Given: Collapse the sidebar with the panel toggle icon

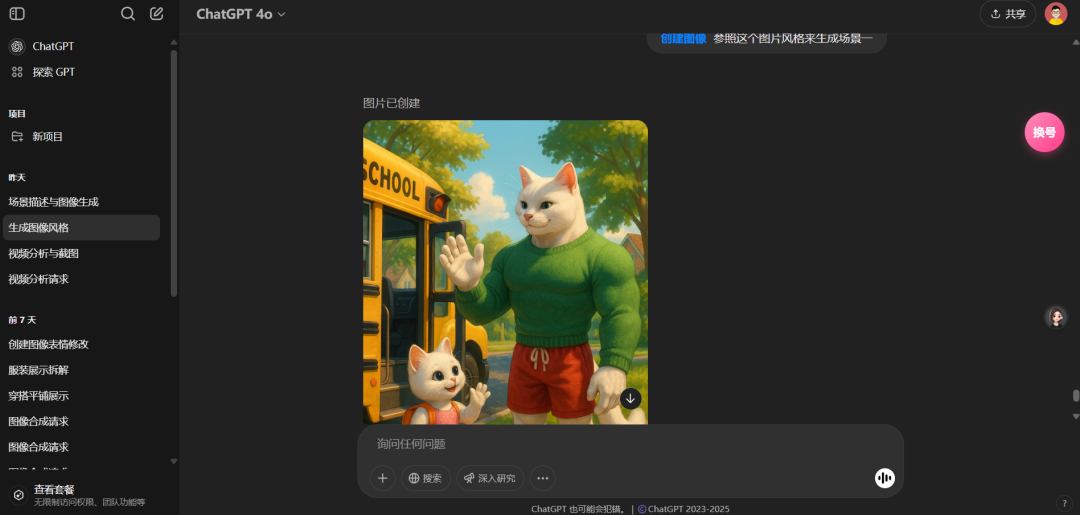Looking at the screenshot, I should pos(17,14).
